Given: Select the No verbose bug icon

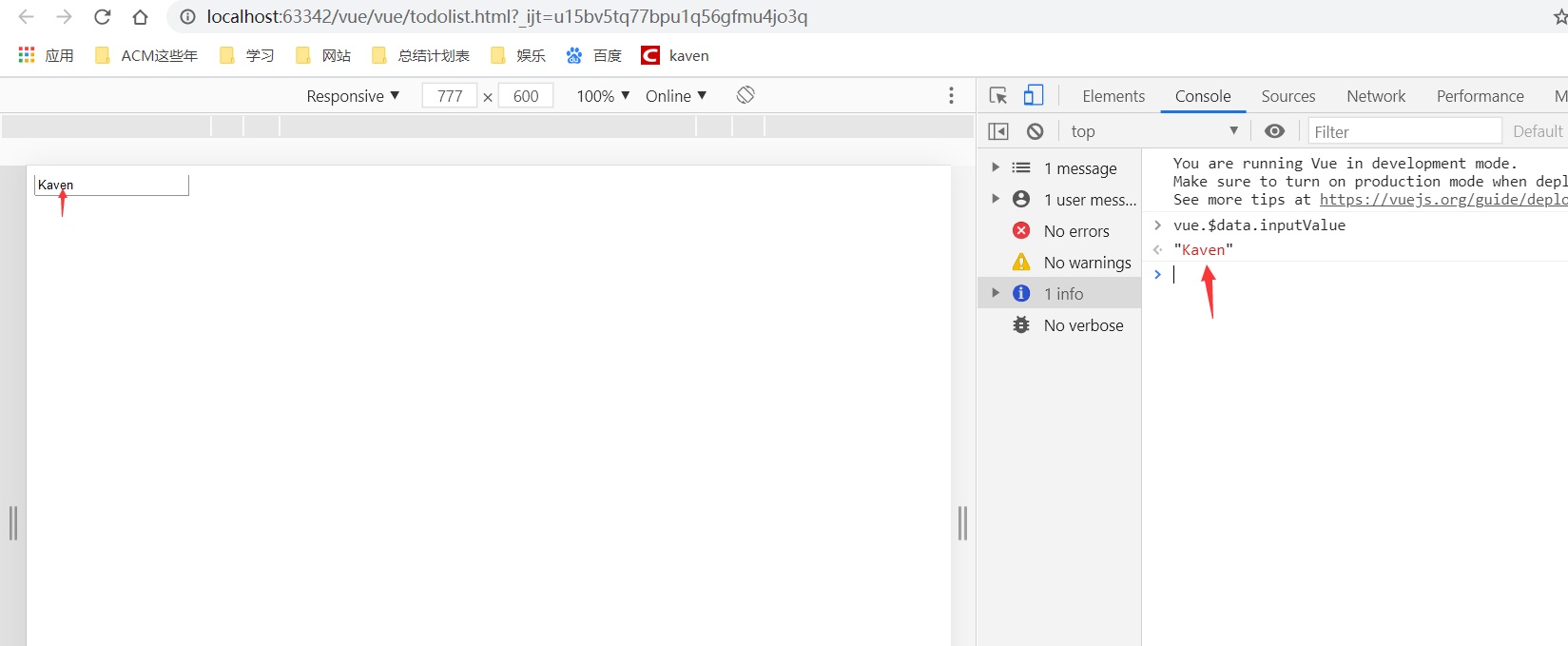Looking at the screenshot, I should click(1021, 324).
